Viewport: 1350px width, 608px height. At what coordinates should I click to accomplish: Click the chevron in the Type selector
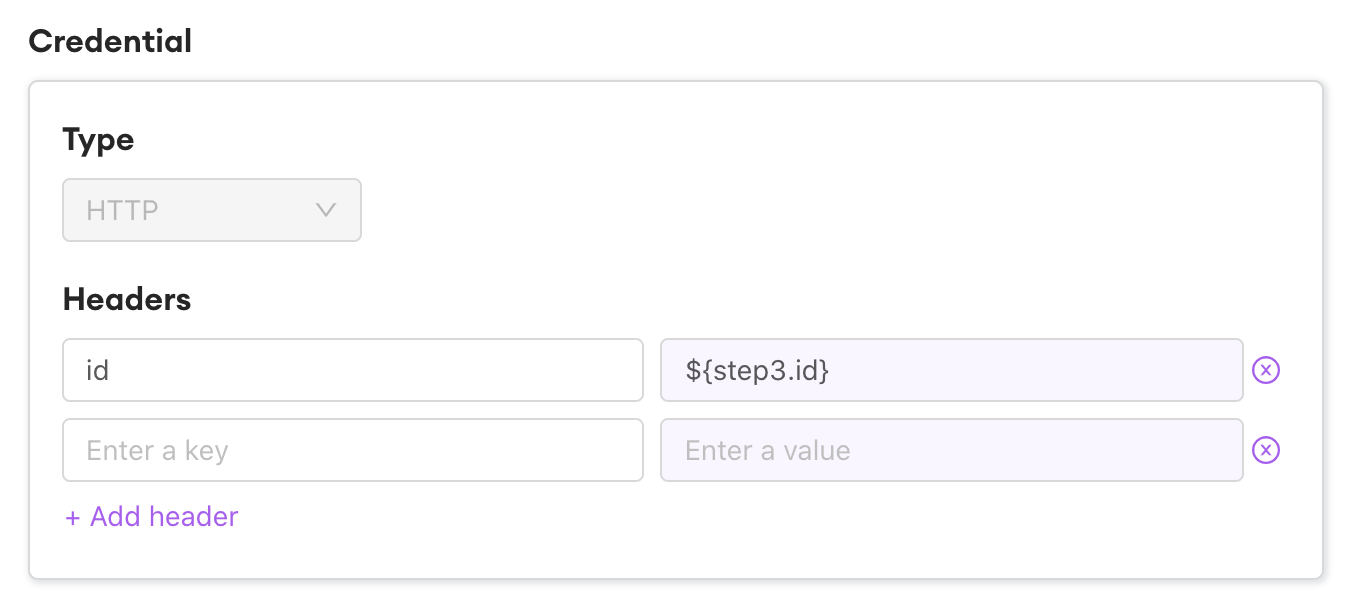325,210
